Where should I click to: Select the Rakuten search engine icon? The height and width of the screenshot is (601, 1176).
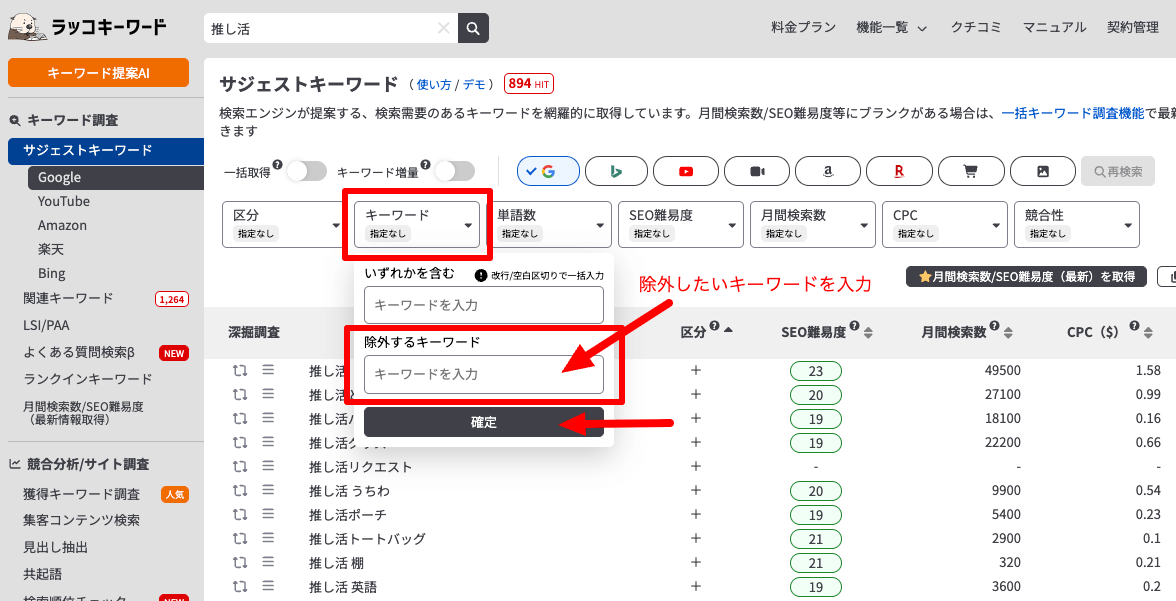pyautogui.click(x=899, y=171)
